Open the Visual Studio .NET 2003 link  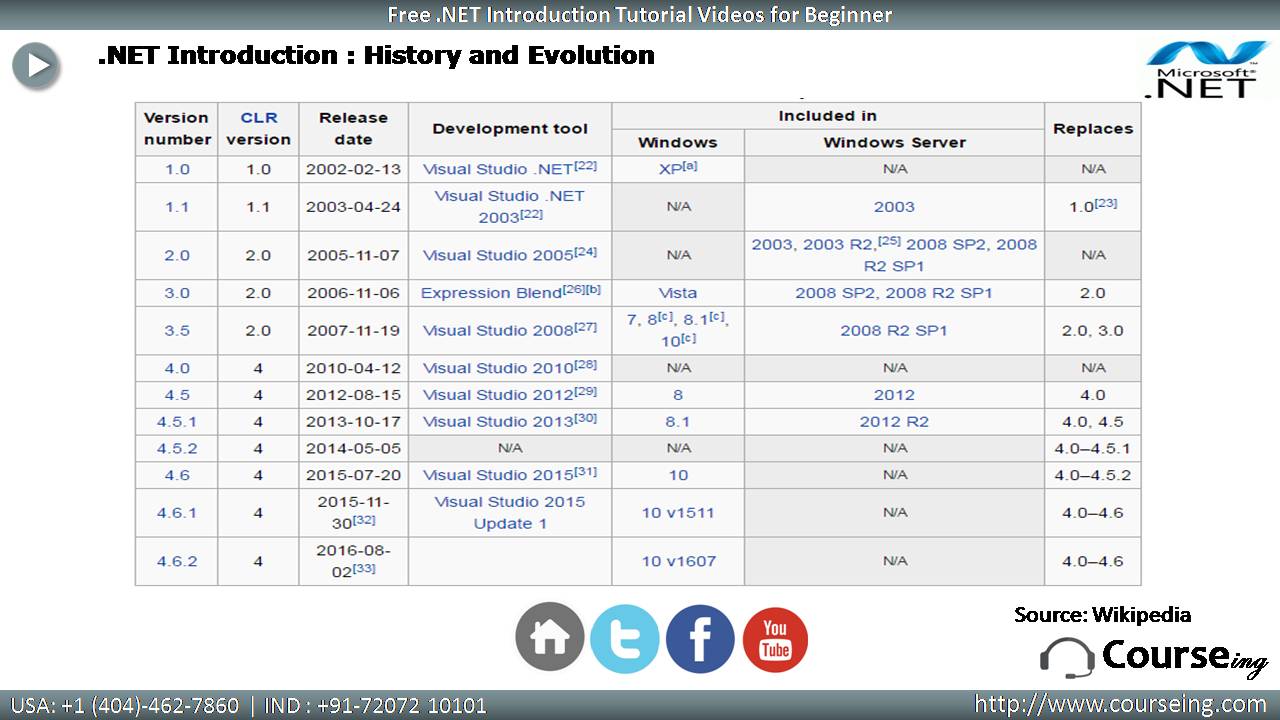510,207
